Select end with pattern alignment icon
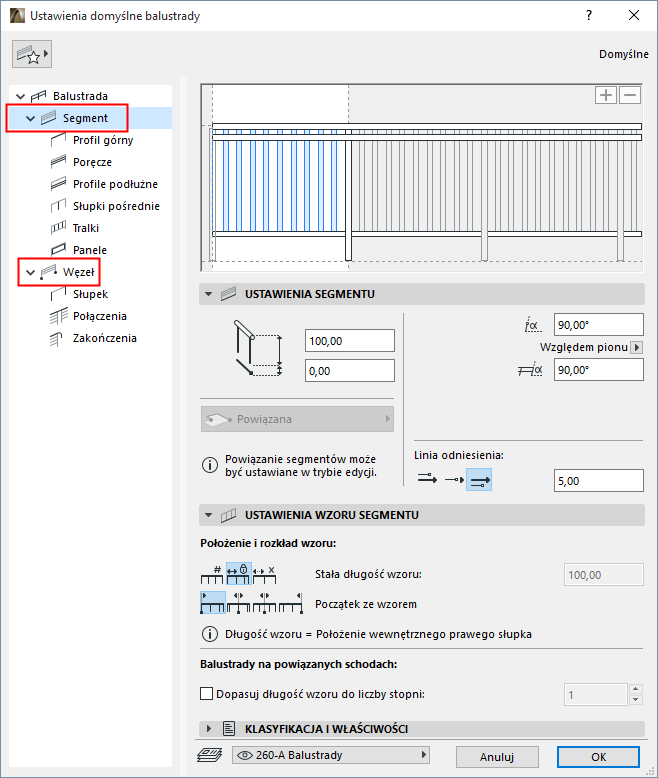The height and width of the screenshot is (778, 658). point(291,602)
